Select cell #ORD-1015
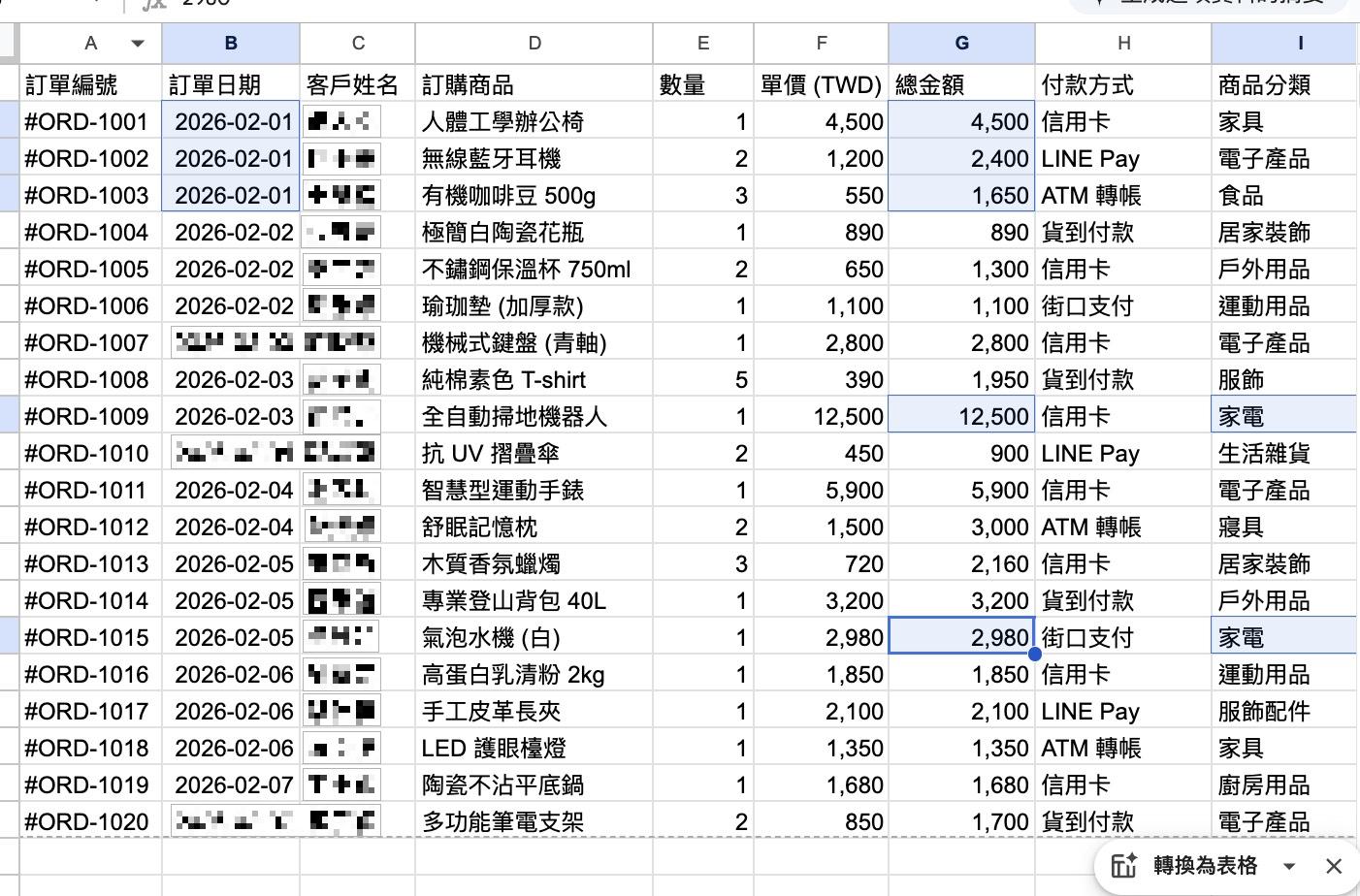The width and height of the screenshot is (1360, 896). (91, 637)
